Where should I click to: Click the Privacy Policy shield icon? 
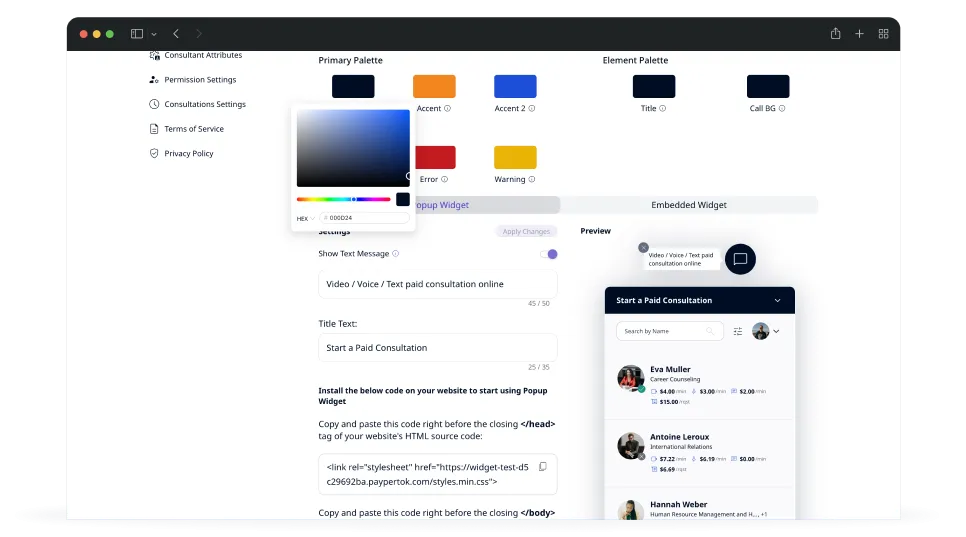[154, 153]
